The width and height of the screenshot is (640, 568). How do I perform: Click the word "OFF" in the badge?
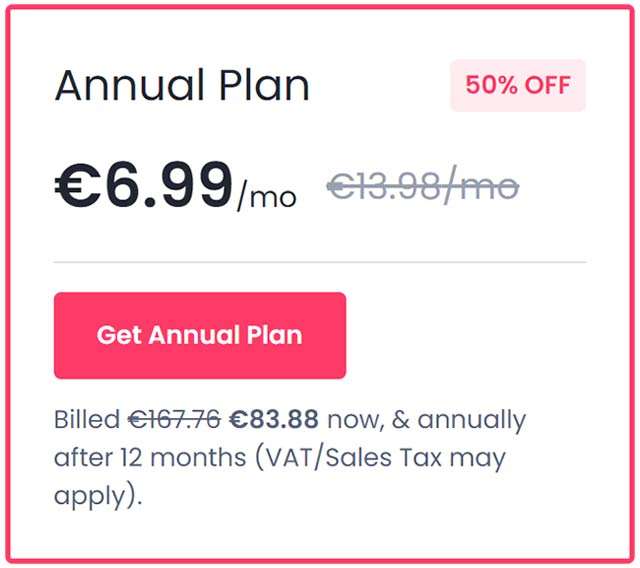point(546,85)
